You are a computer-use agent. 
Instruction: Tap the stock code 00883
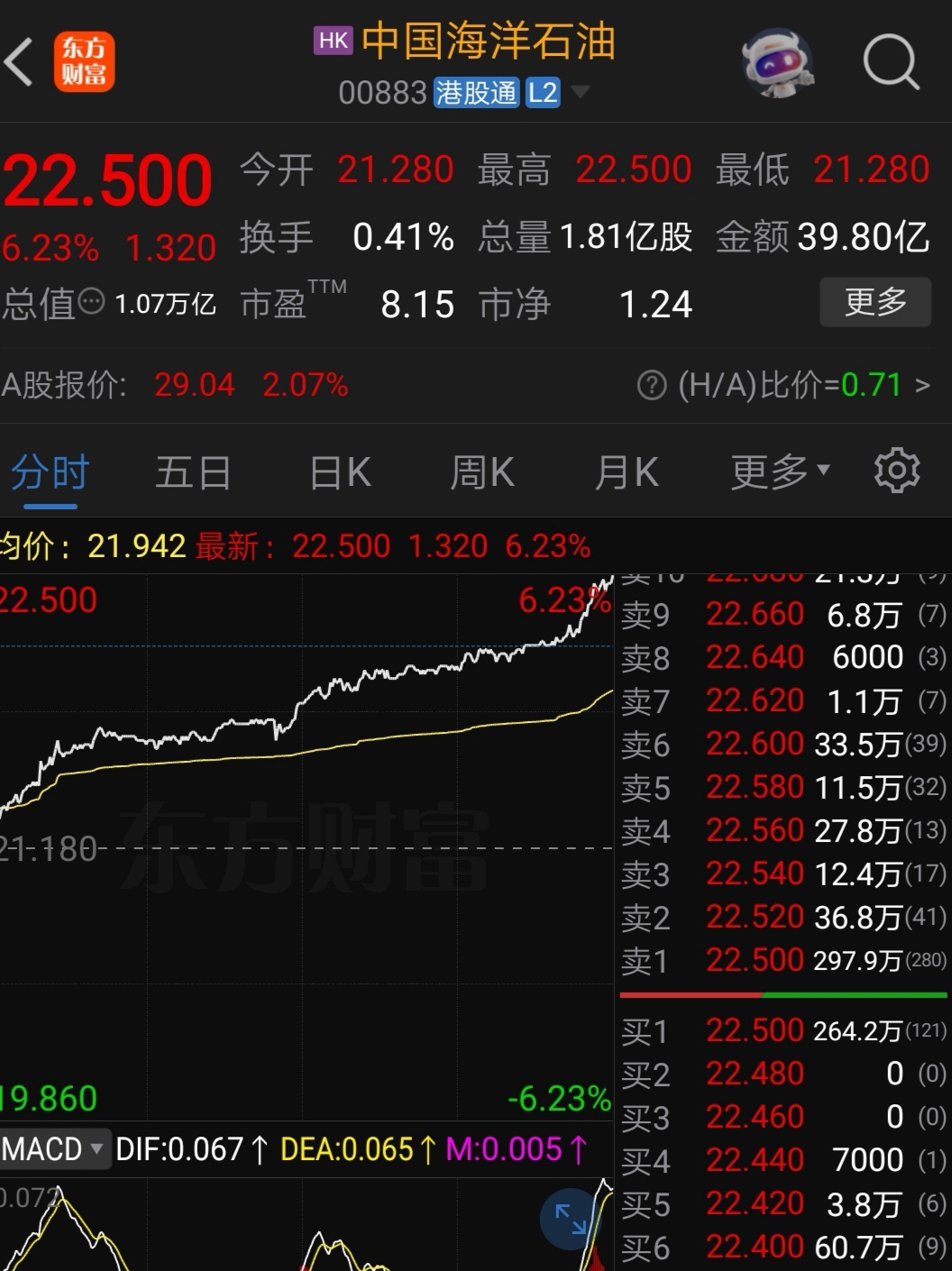382,92
